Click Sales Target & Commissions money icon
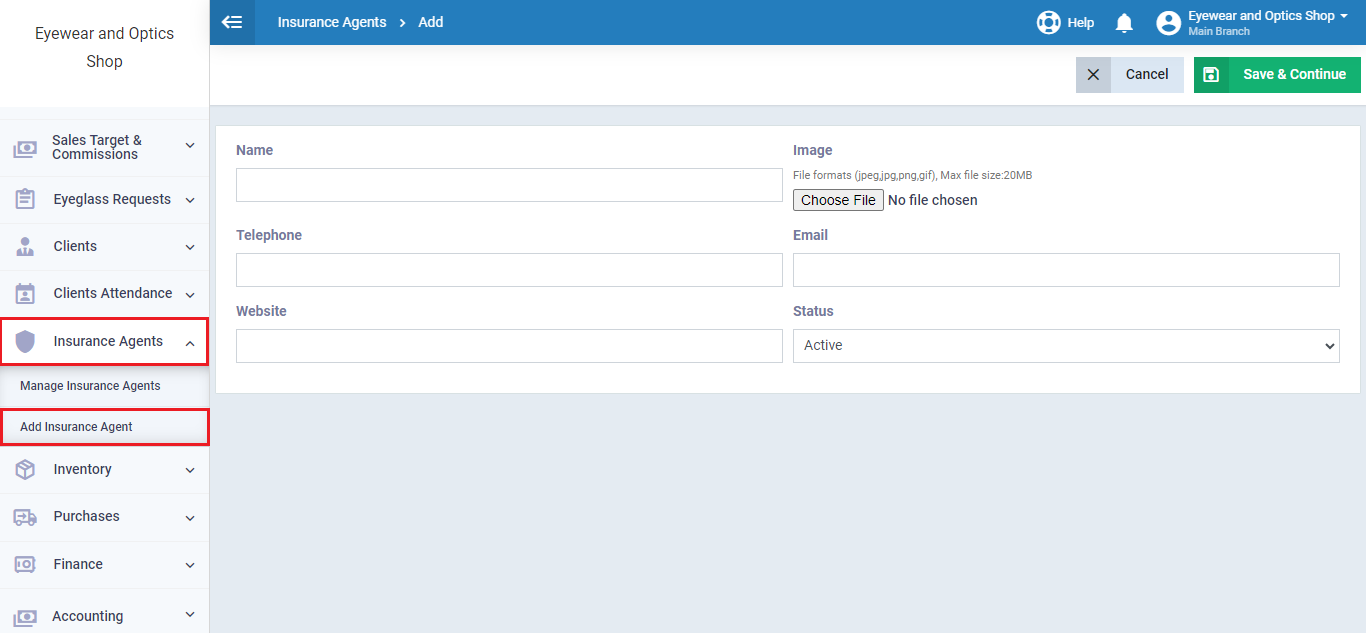This screenshot has height=633, width=1366. [x=25, y=149]
